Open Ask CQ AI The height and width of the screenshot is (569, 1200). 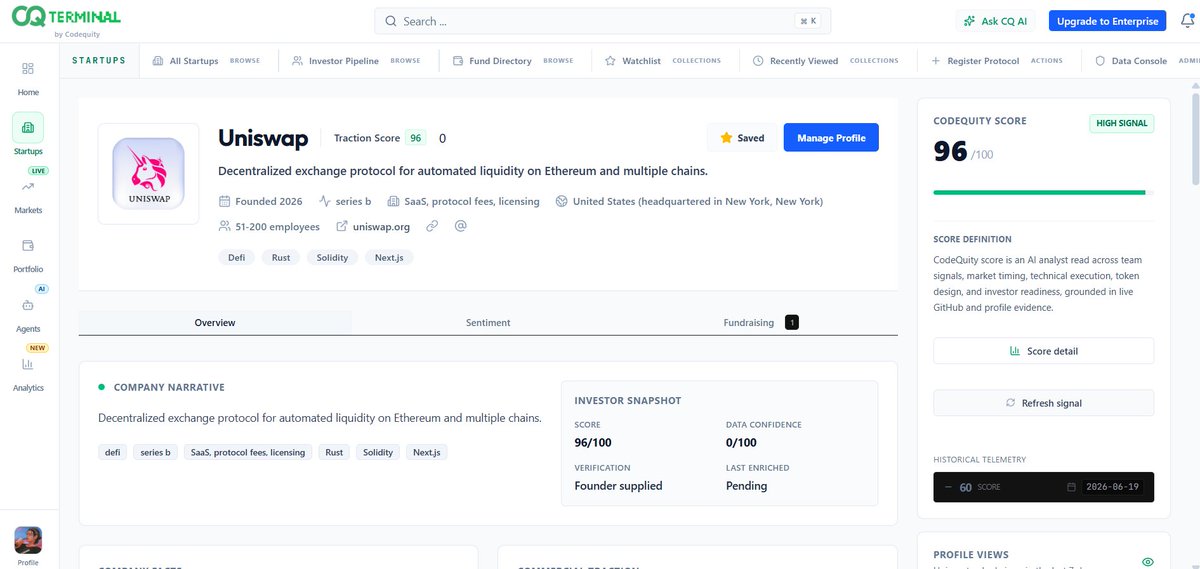997,21
